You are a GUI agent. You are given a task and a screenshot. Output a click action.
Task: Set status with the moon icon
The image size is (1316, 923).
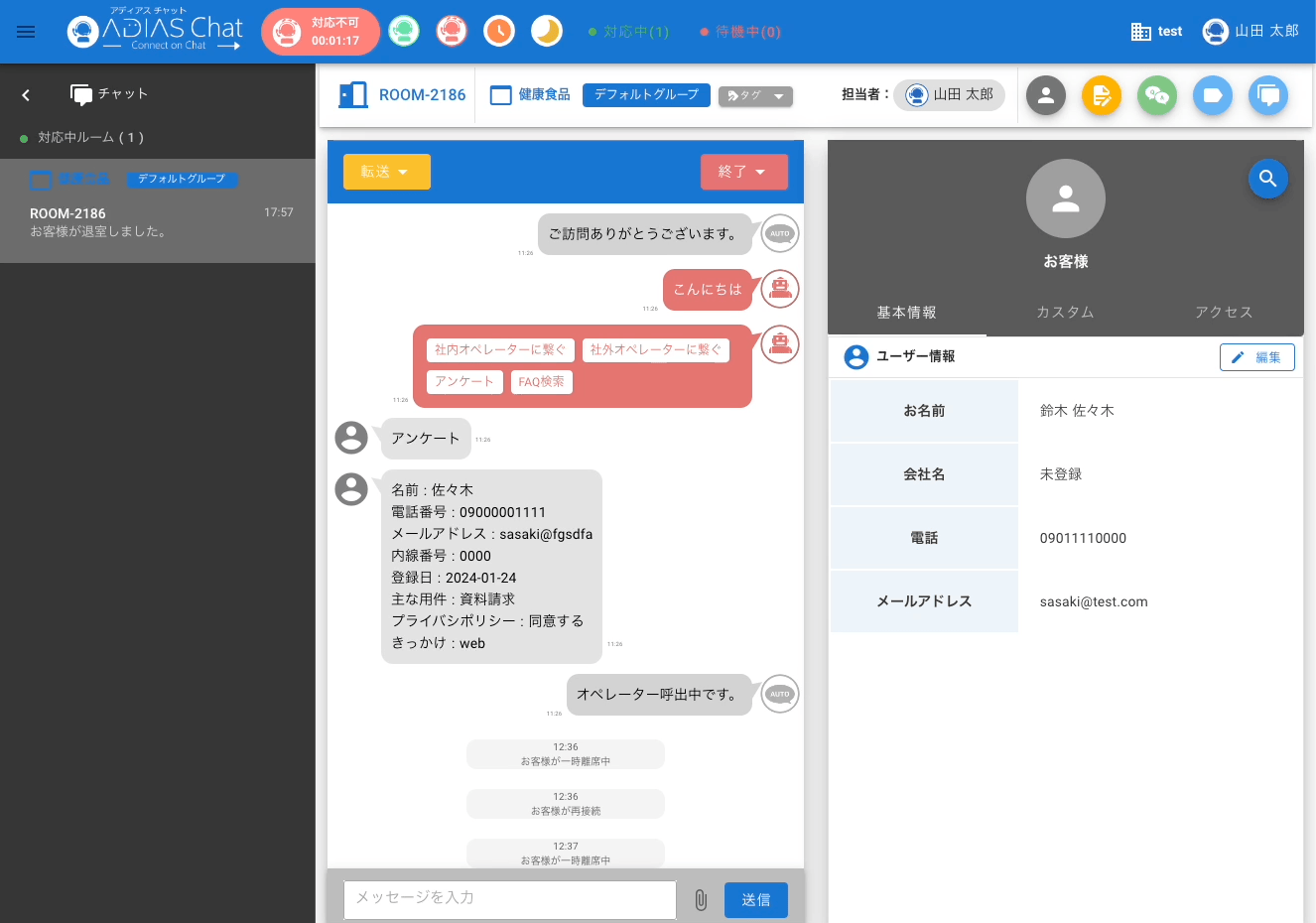(547, 32)
